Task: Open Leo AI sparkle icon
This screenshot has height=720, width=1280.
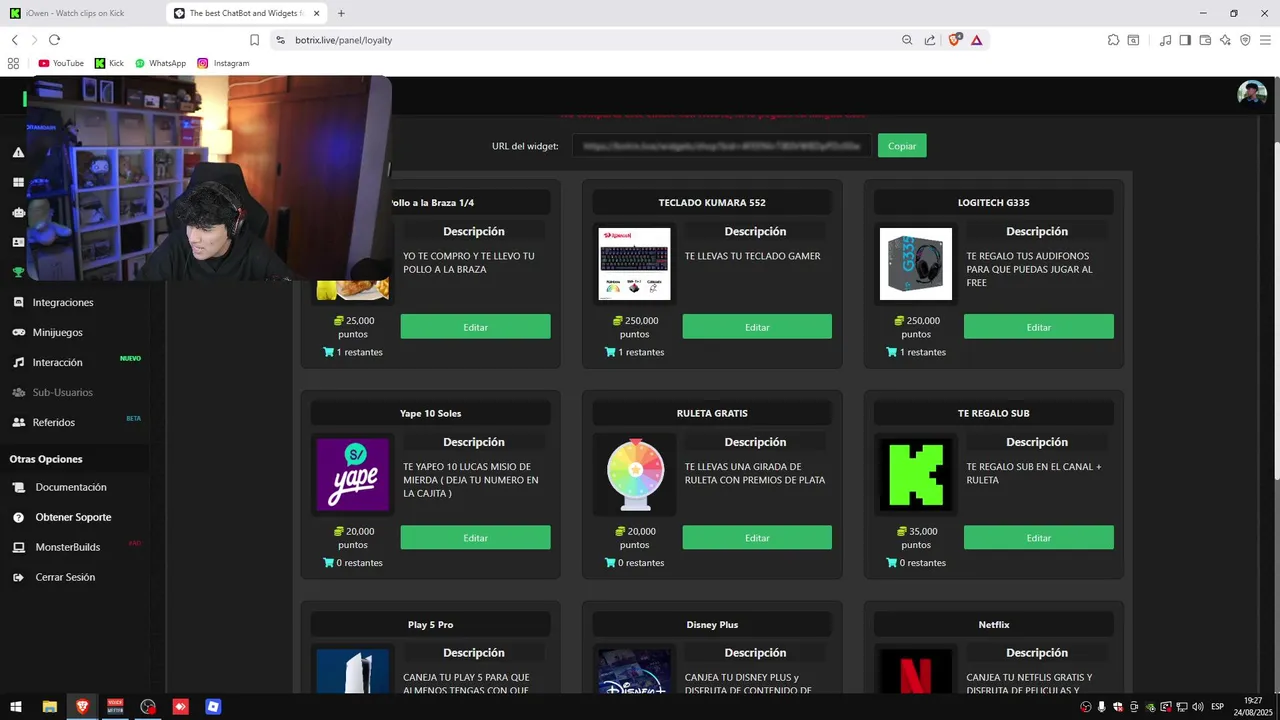Action: [1225, 40]
